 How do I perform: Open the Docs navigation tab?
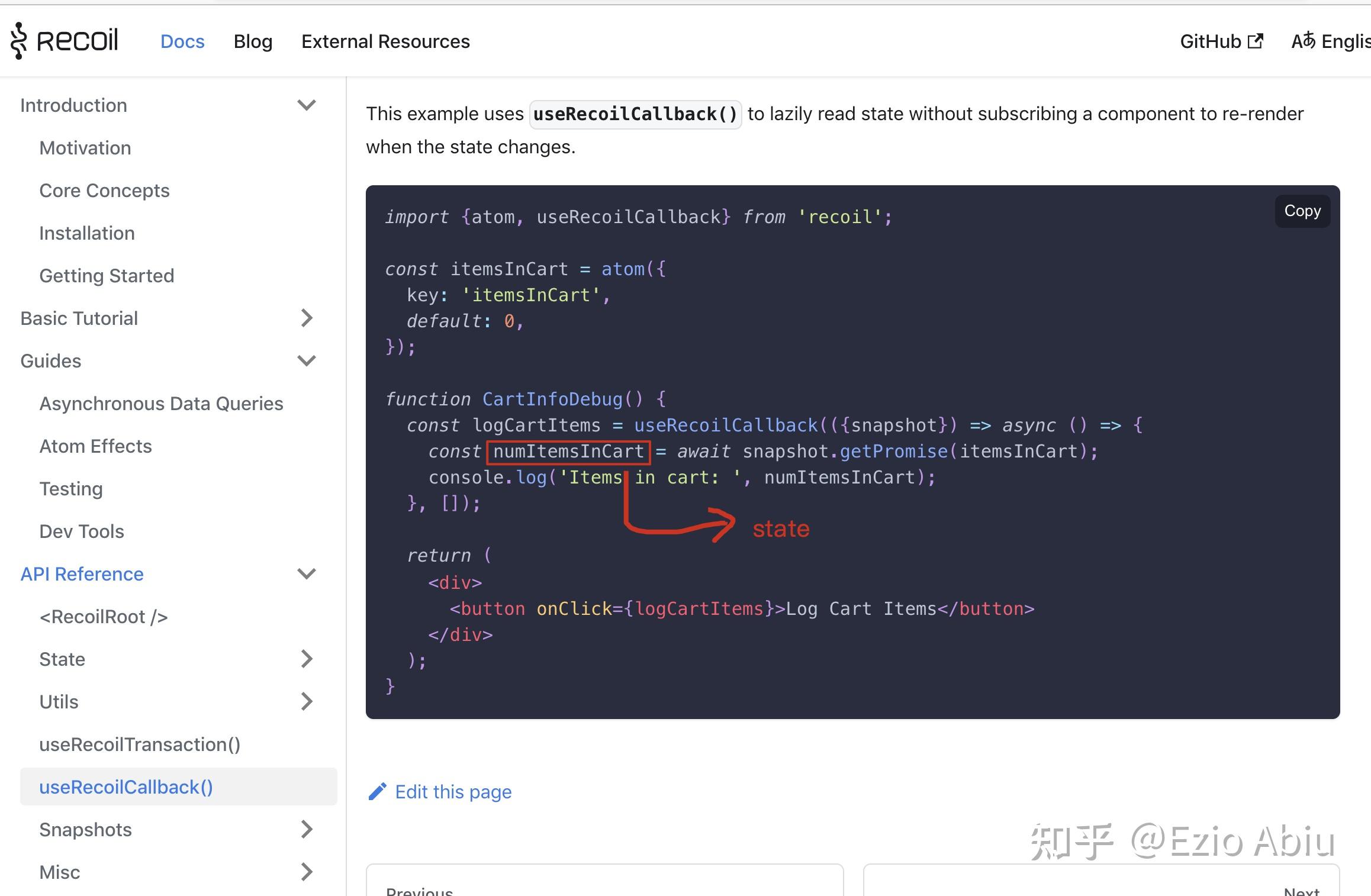click(182, 41)
